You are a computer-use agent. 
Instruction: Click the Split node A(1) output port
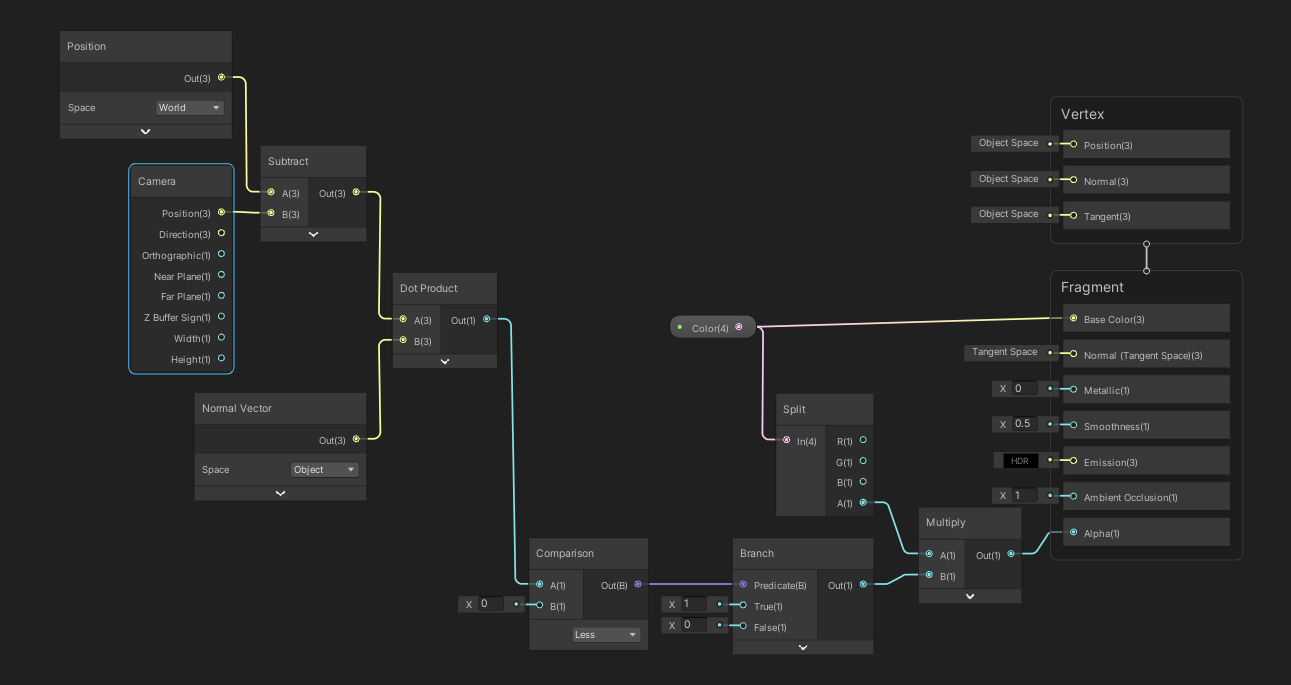click(x=863, y=503)
